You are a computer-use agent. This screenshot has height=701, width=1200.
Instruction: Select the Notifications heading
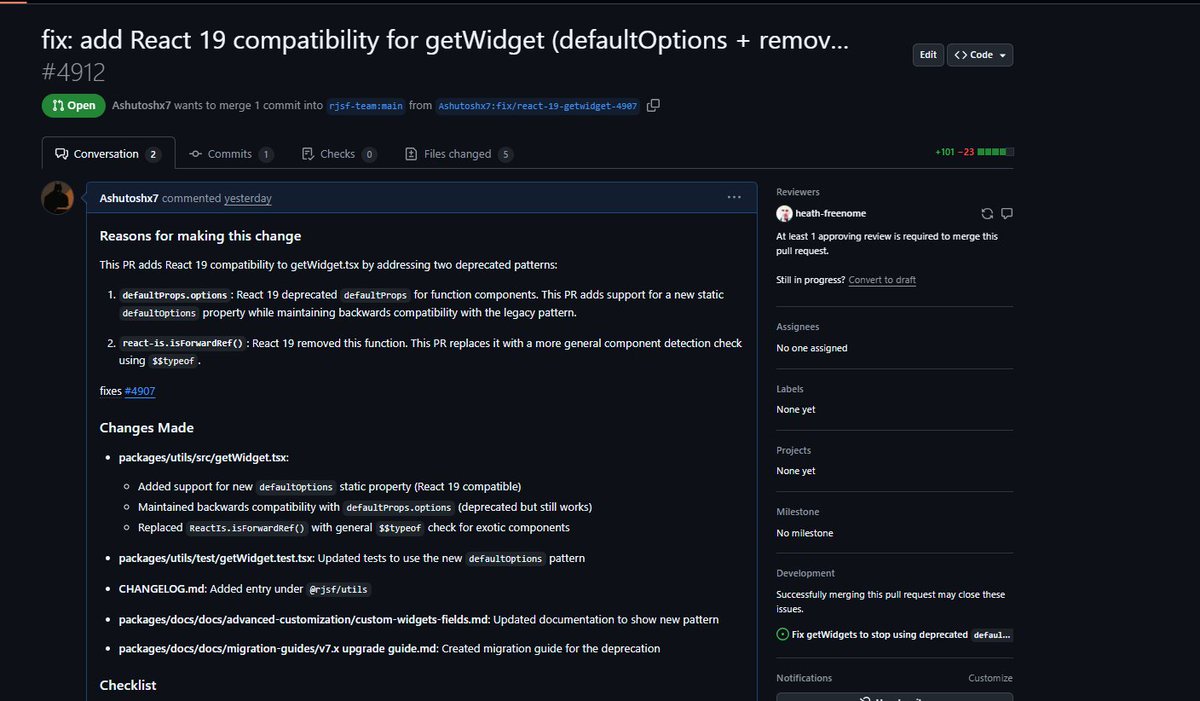805,678
